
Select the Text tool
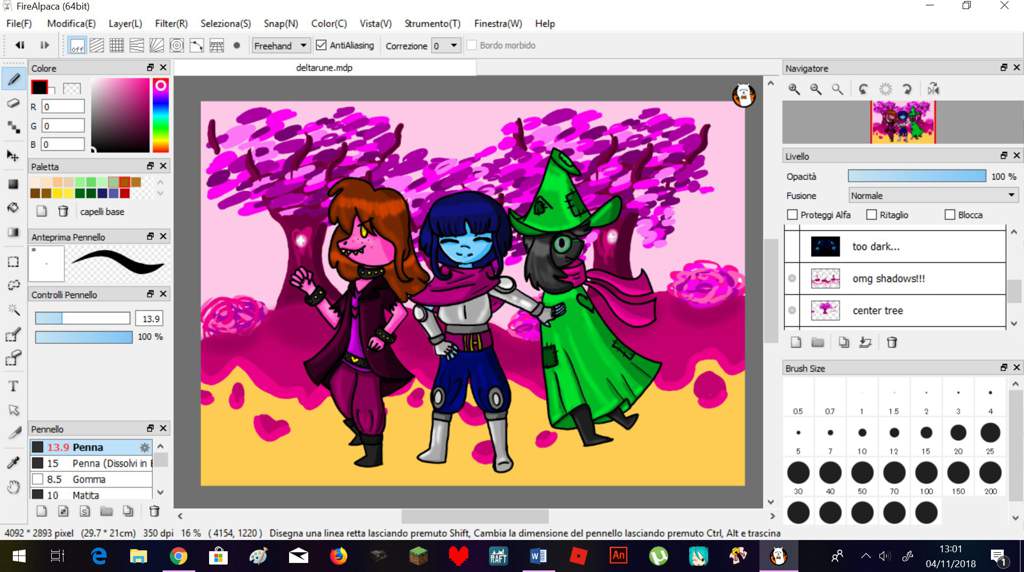[13, 386]
